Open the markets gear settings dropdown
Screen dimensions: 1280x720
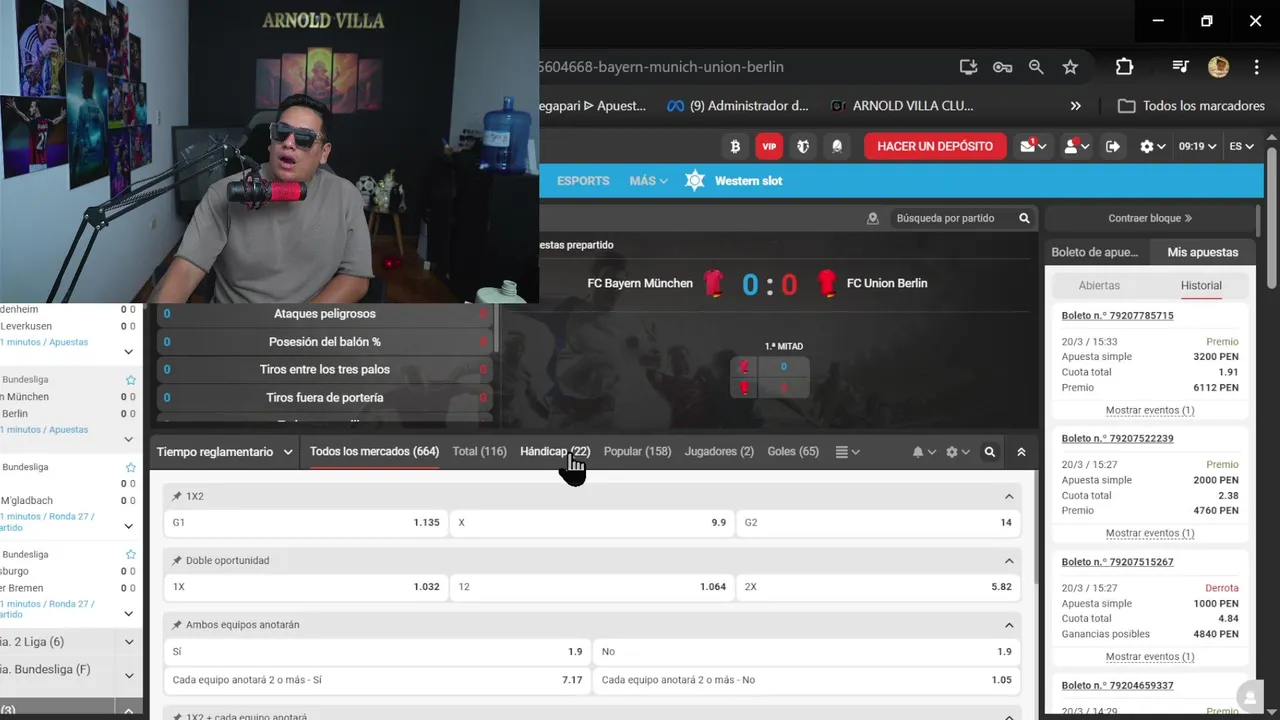pyautogui.click(x=958, y=452)
